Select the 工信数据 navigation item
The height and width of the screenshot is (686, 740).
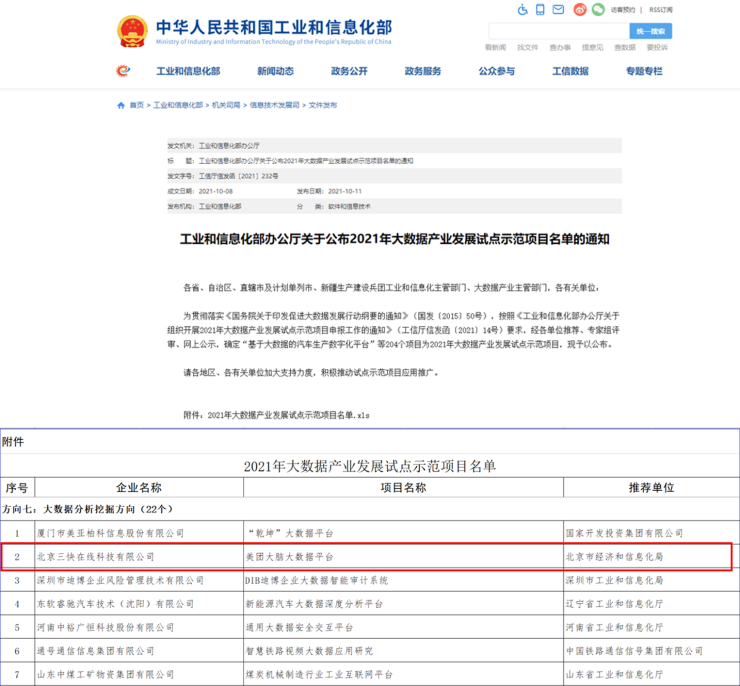(570, 72)
